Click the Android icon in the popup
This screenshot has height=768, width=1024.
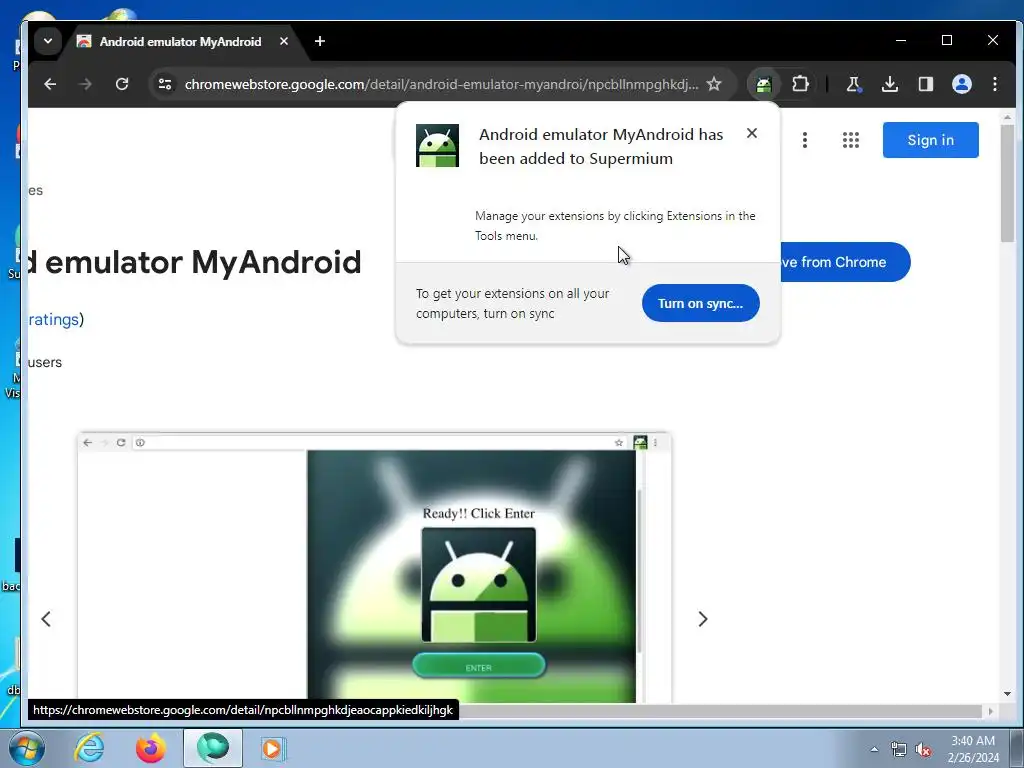tap(437, 146)
